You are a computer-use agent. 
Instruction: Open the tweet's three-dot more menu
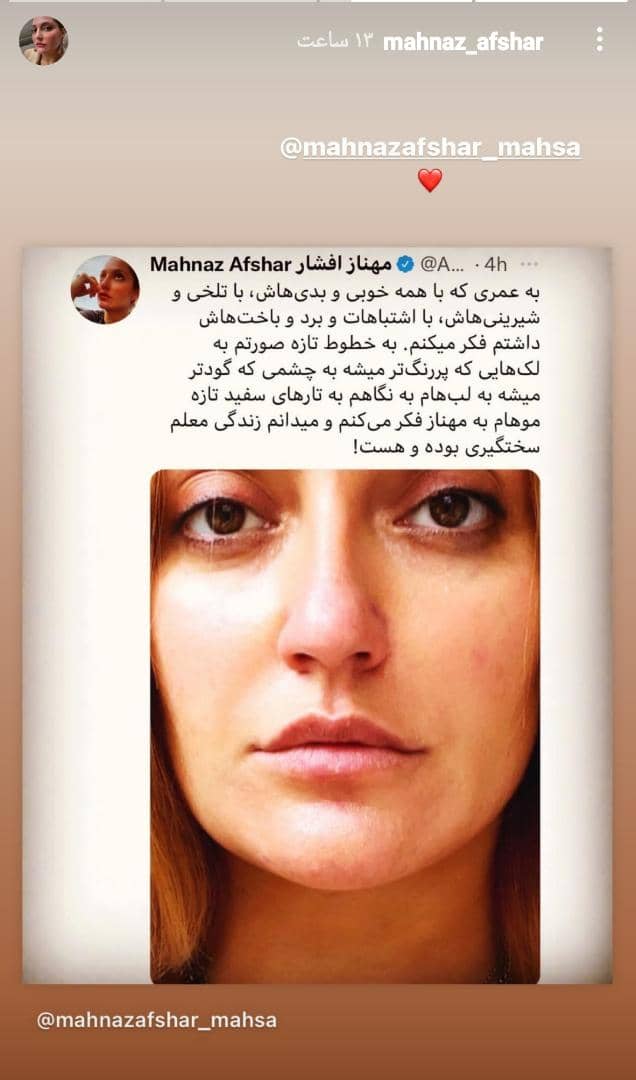click(x=529, y=264)
